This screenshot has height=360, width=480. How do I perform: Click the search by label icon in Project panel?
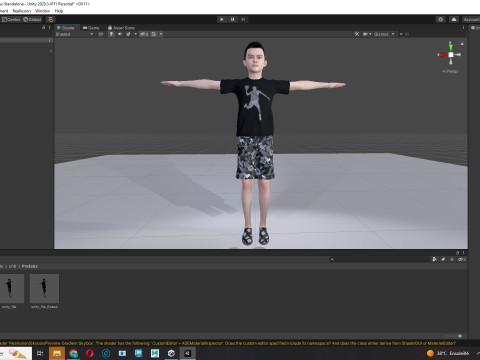point(443,259)
